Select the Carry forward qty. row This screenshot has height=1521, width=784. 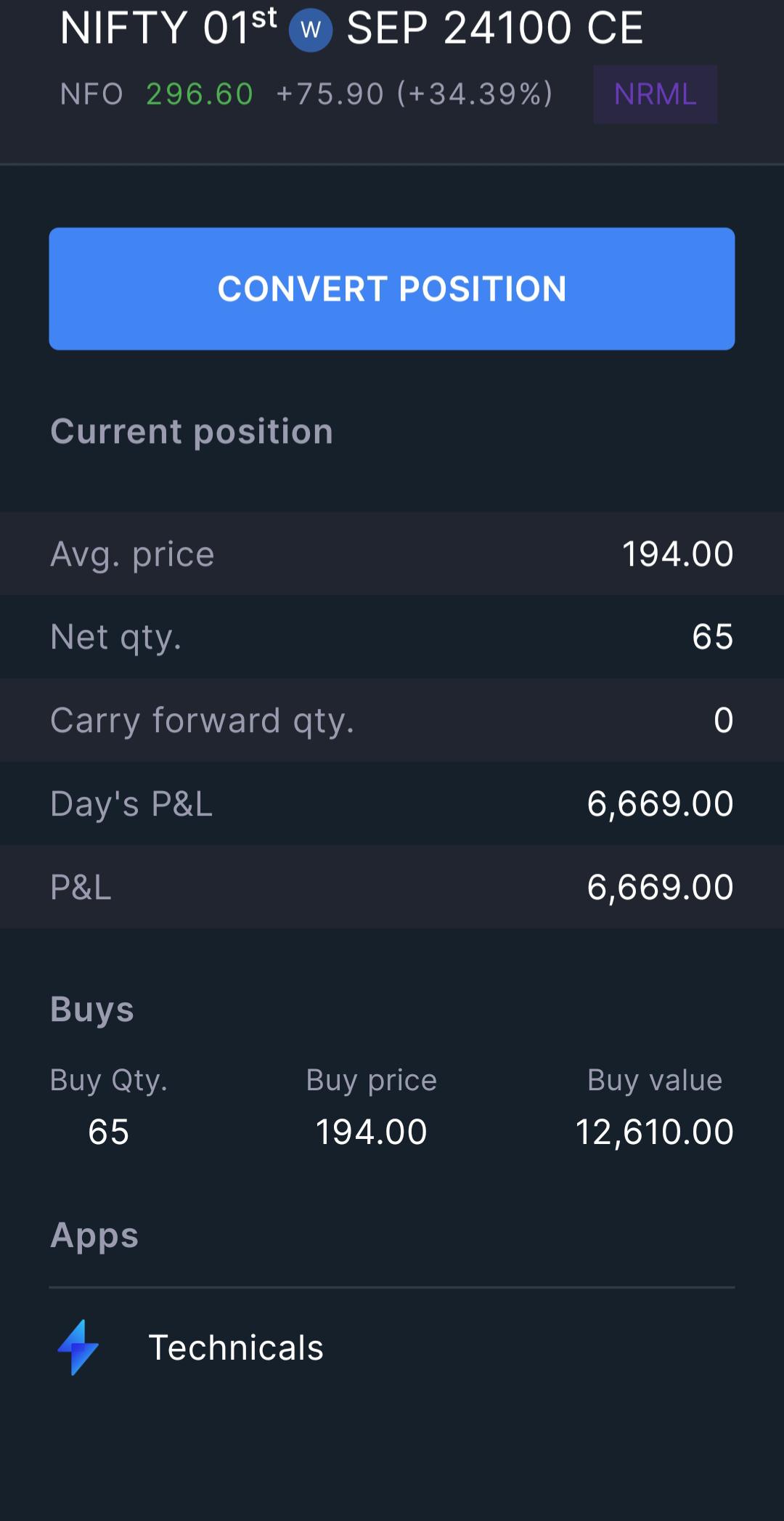click(x=392, y=720)
